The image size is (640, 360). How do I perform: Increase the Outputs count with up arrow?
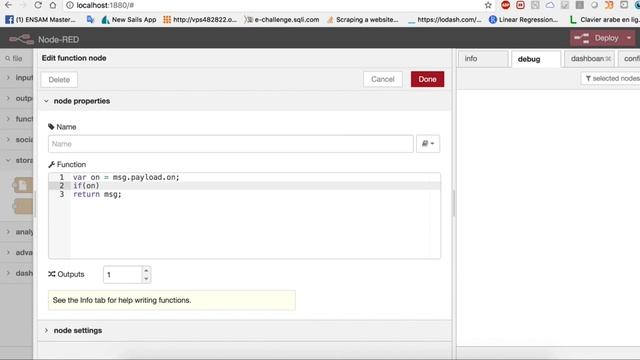point(146,270)
